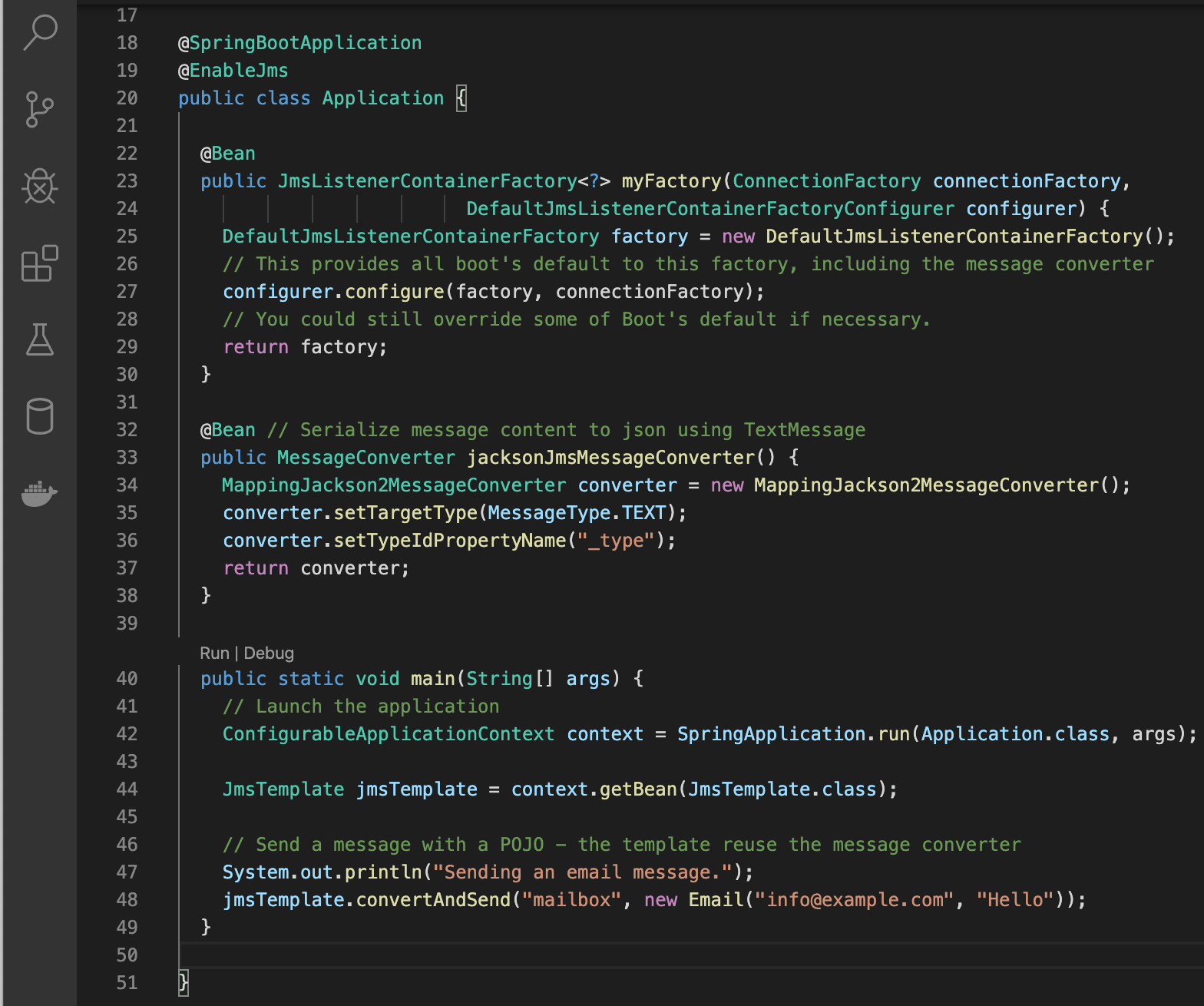Click the '// Launch the application' comment
Viewport: 1204px width, 1006px height.
click(361, 707)
